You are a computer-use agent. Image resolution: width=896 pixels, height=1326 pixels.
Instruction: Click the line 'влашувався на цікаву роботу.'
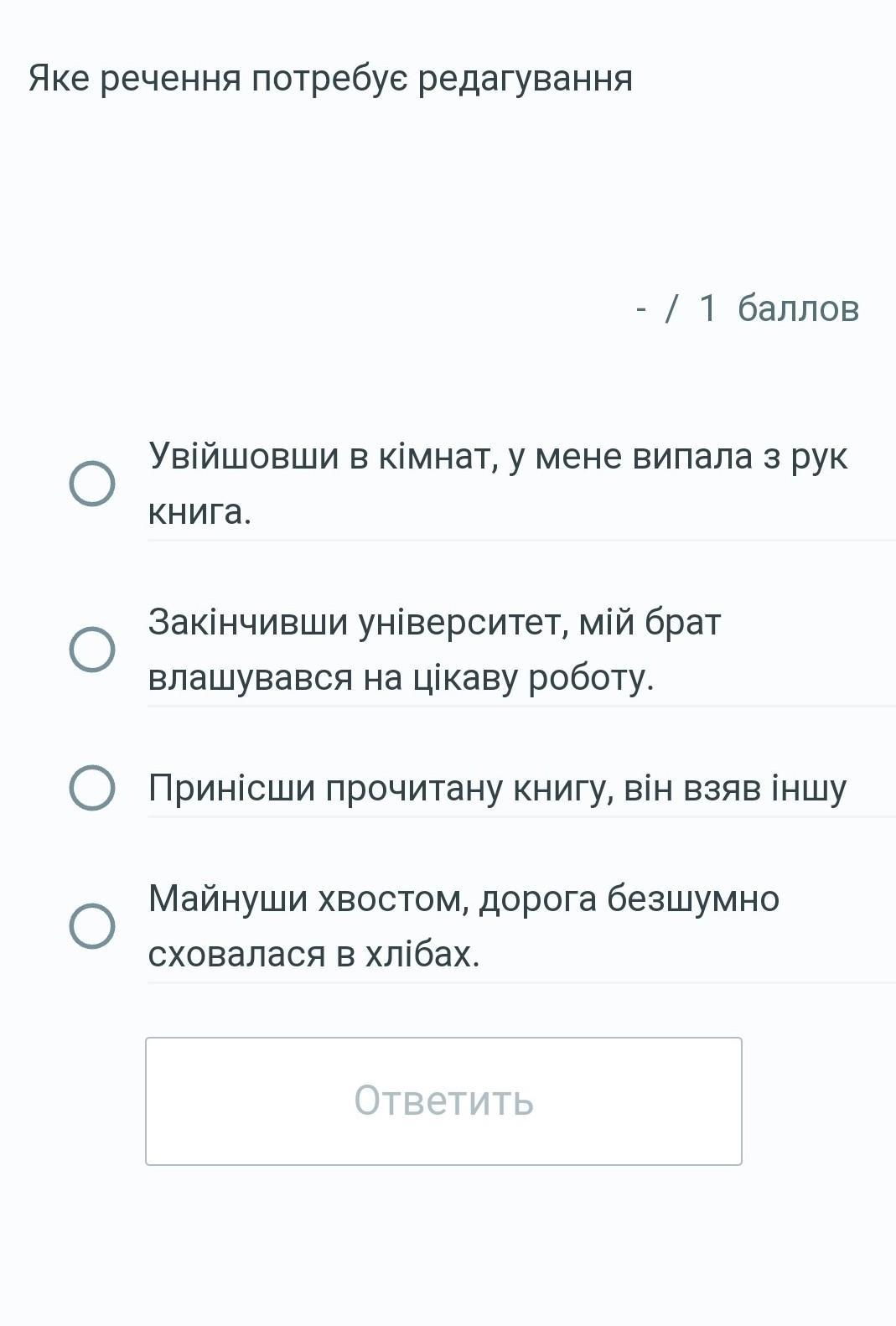coord(401,677)
